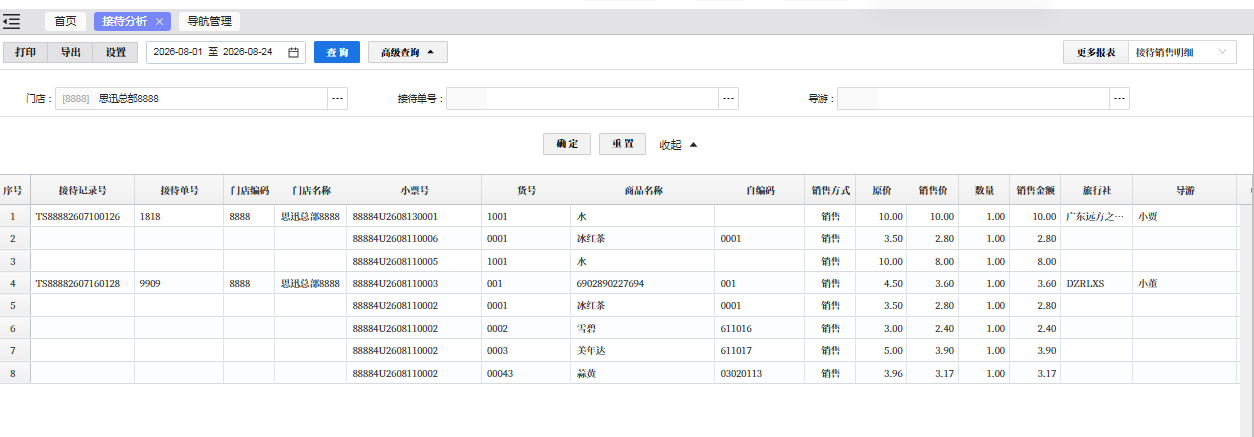This screenshot has width=1254, height=437.
Task: Open 门店 lookup ellipsis button
Action: point(338,99)
